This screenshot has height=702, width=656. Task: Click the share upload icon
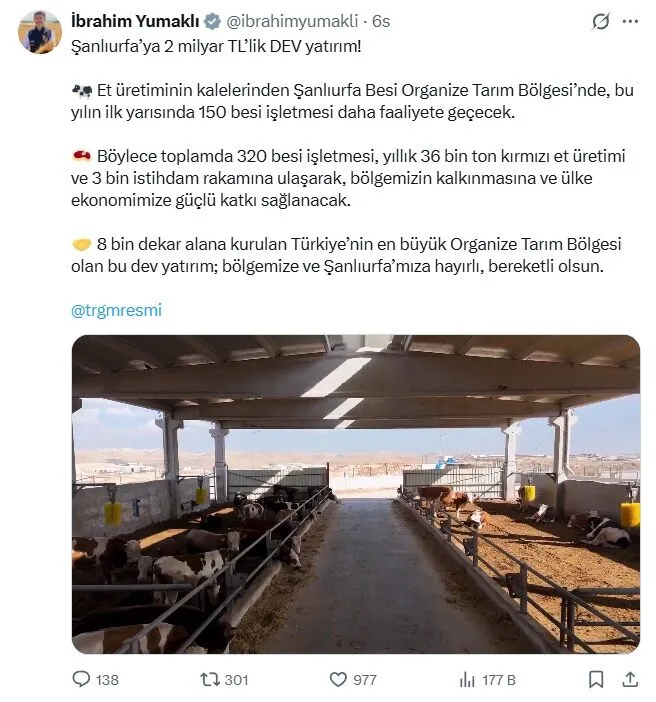point(630,679)
